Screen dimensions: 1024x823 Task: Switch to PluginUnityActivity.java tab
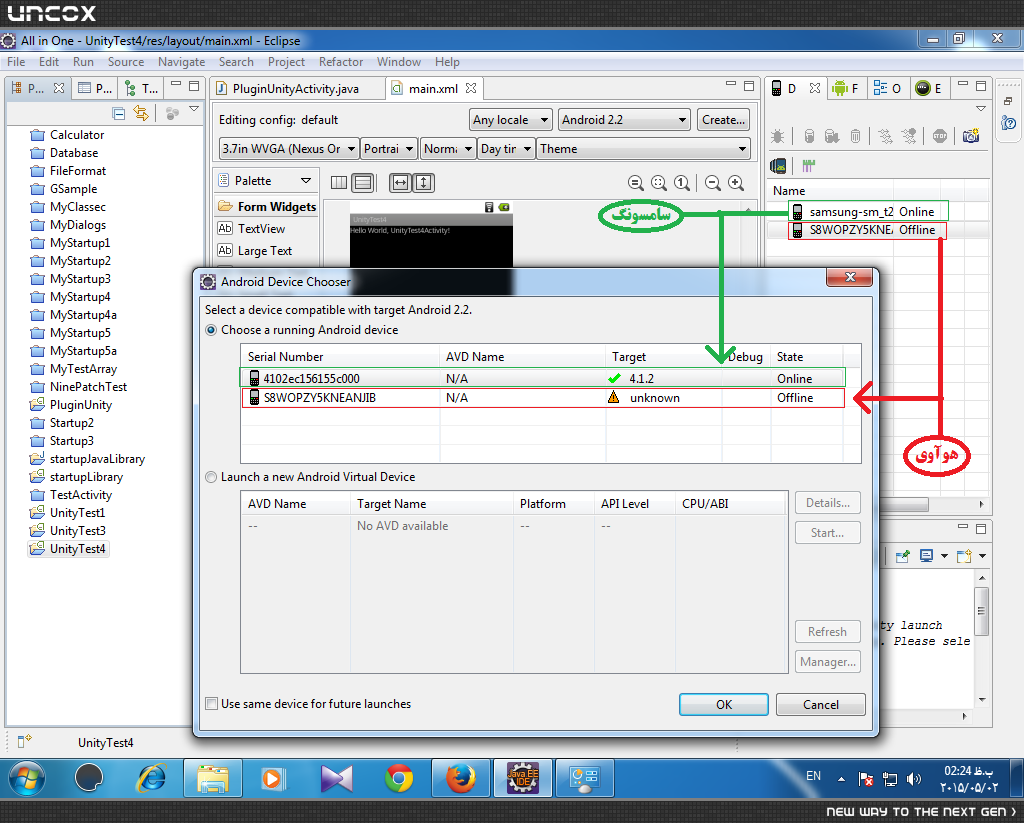(296, 89)
